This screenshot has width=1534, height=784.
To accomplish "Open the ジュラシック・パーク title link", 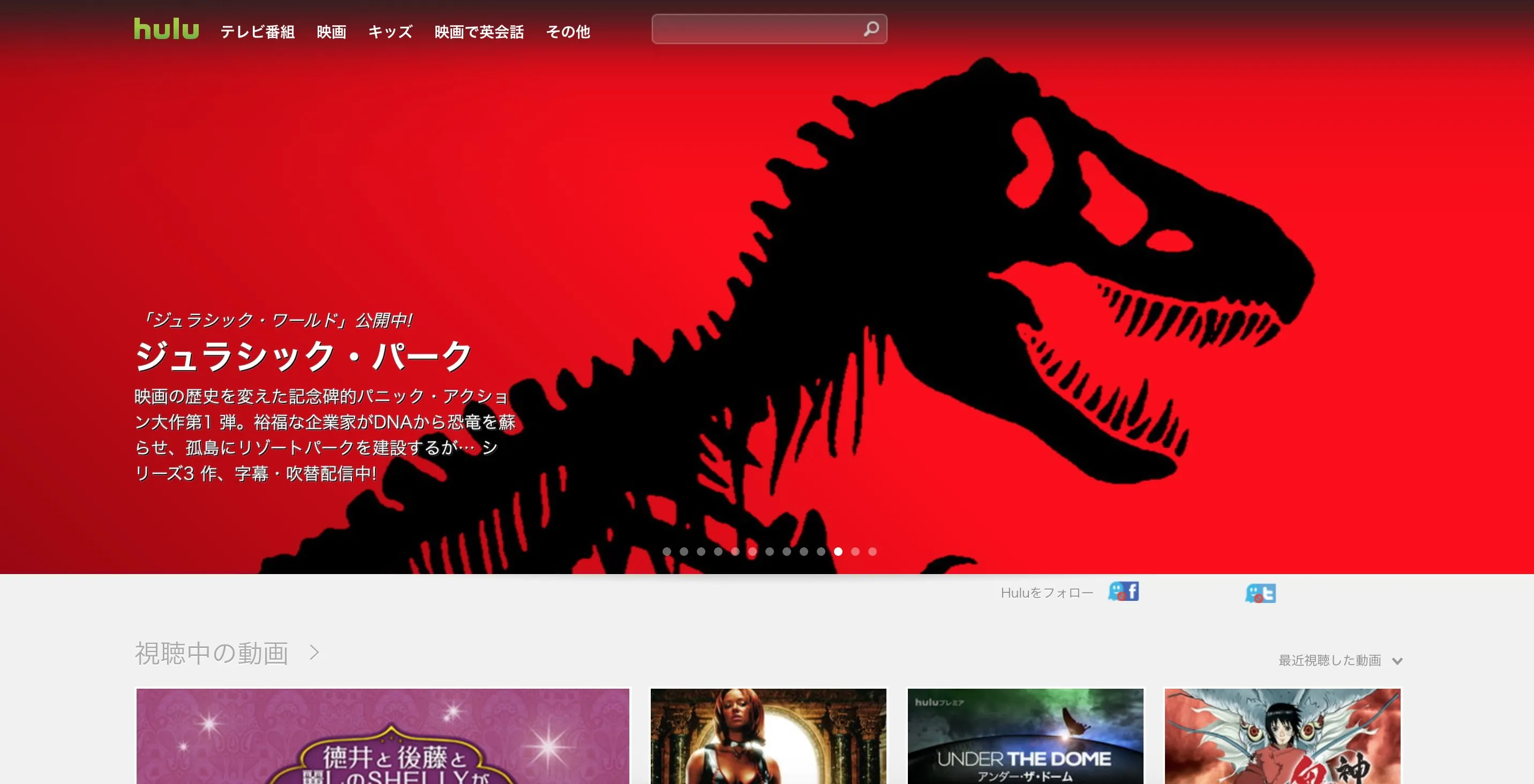I will (x=304, y=356).
